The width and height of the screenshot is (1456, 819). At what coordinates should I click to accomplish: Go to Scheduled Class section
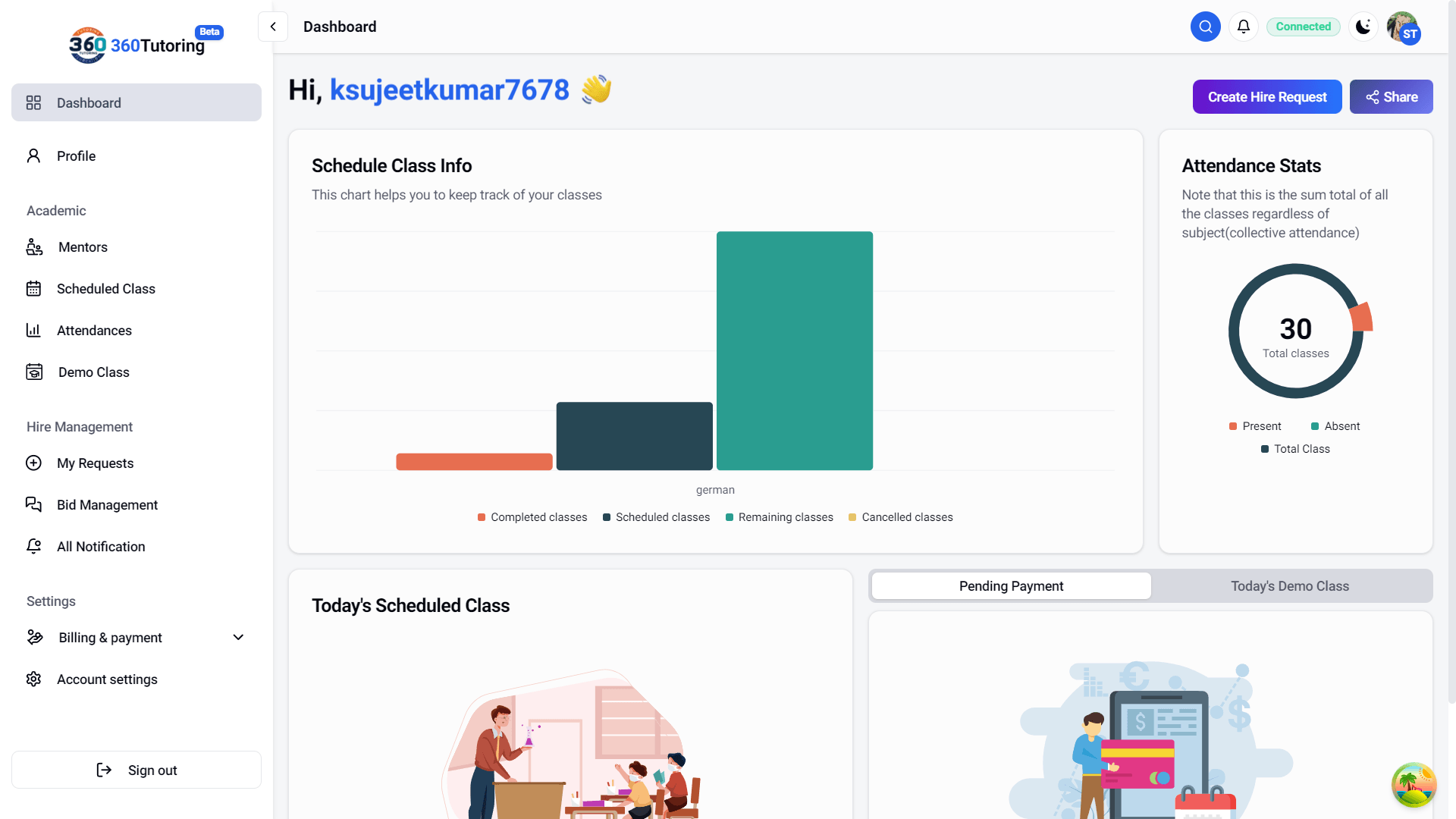tap(105, 289)
